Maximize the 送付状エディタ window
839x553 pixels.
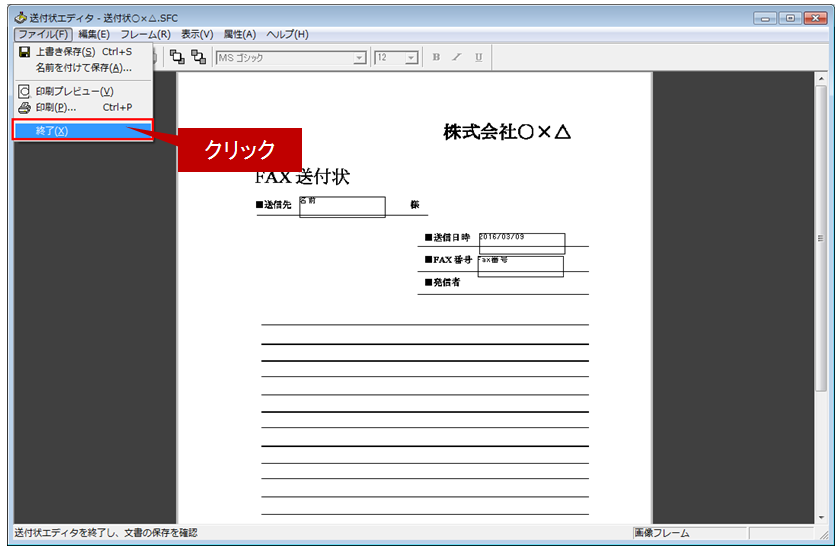pyautogui.click(x=790, y=19)
